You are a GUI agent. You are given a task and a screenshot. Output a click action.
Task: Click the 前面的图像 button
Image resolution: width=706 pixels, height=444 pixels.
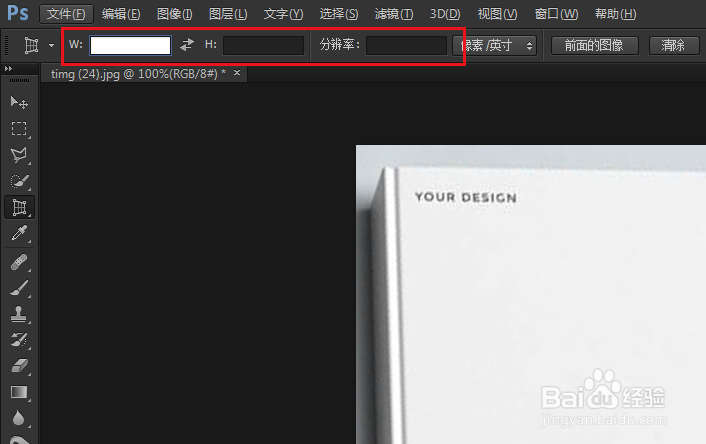[x=594, y=45]
